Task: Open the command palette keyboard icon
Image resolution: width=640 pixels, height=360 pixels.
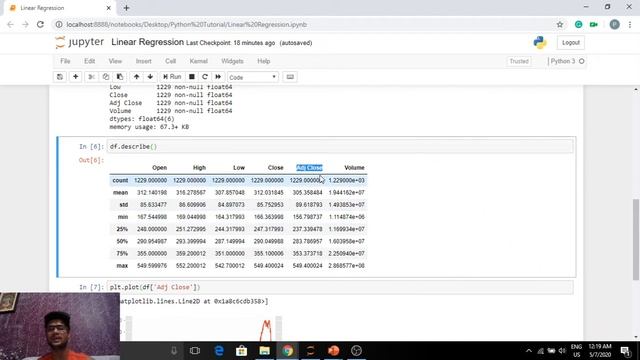Action: 290,77
